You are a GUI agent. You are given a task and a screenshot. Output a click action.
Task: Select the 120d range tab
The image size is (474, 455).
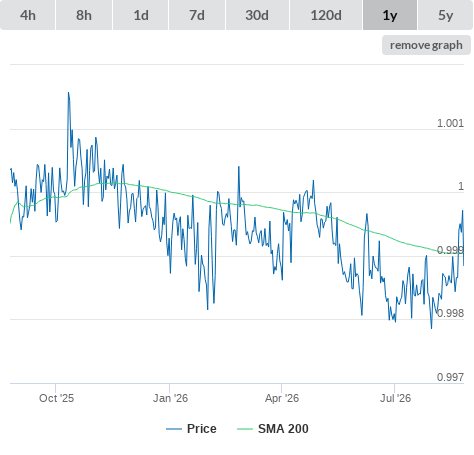pyautogui.click(x=326, y=15)
